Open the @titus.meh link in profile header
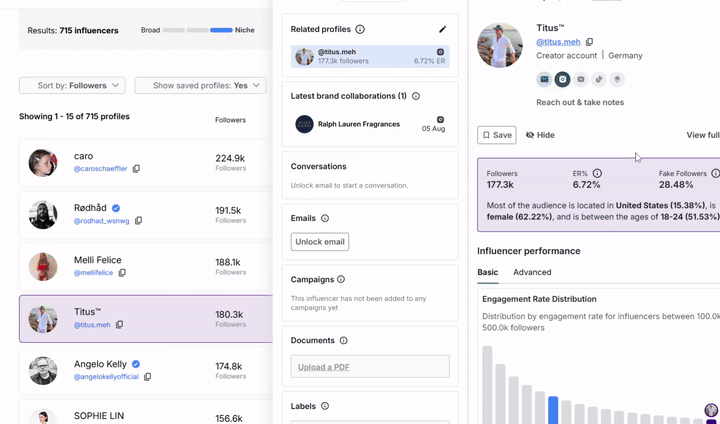This screenshot has height=424, width=720. coord(558,42)
